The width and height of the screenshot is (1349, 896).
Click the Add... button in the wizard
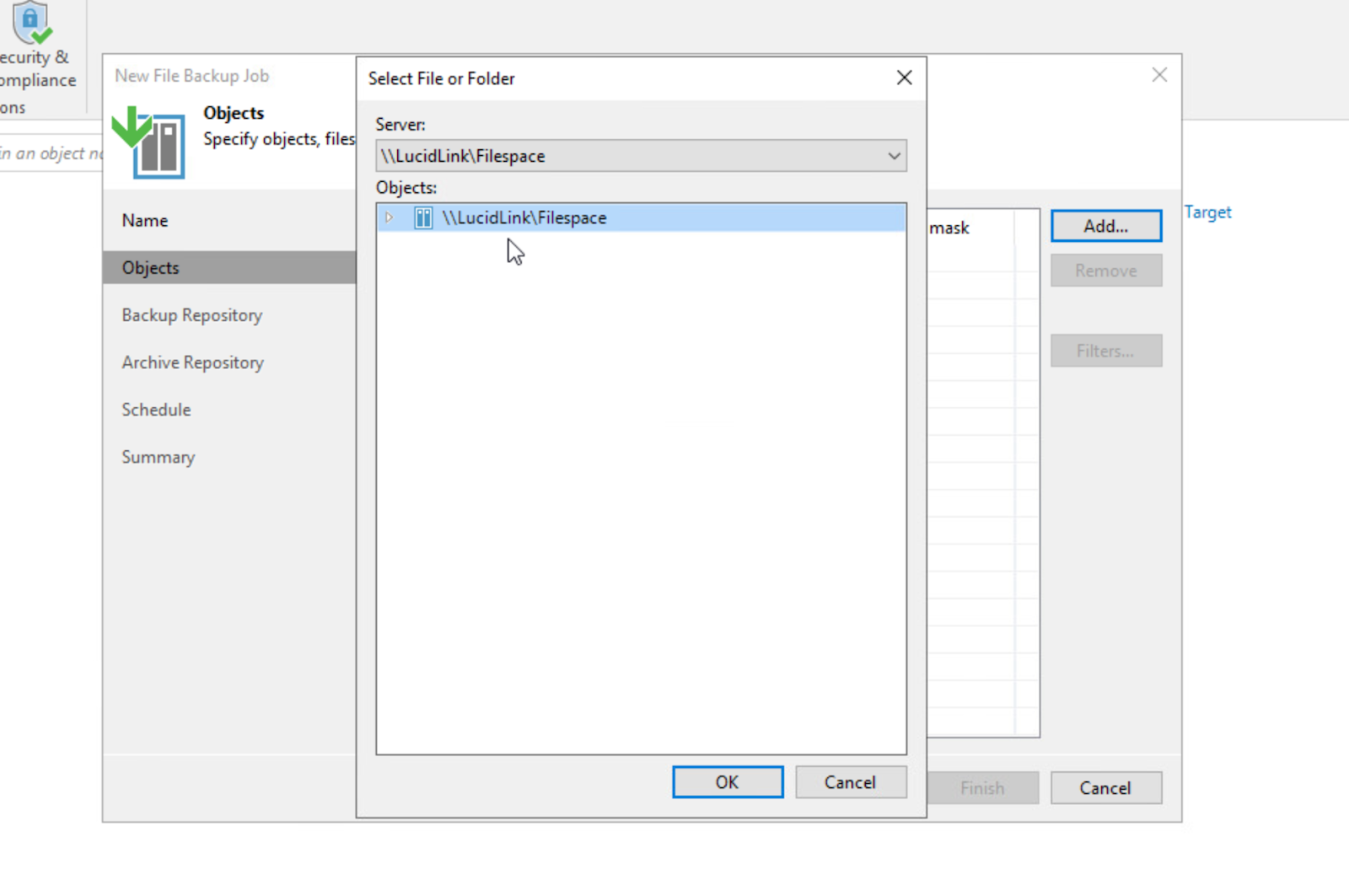click(x=1106, y=226)
